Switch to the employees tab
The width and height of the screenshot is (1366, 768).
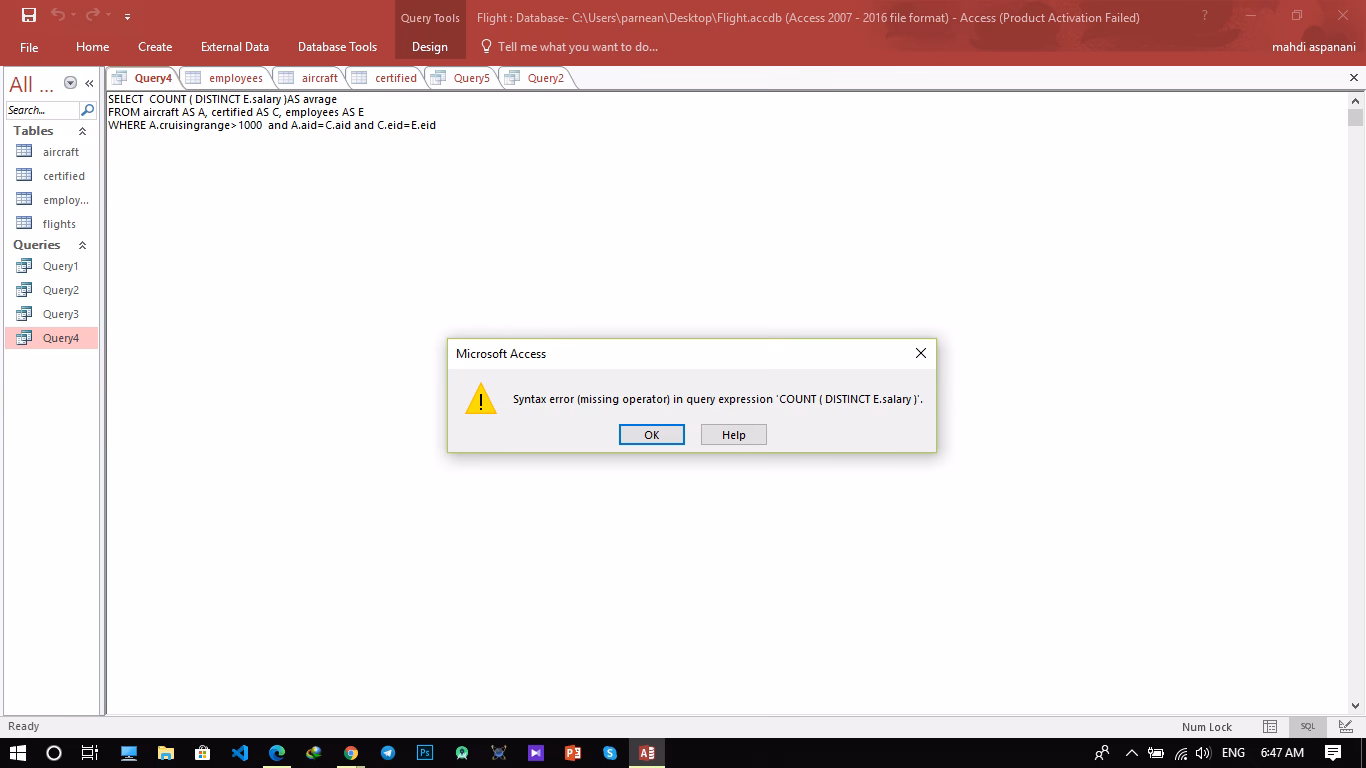tap(238, 77)
